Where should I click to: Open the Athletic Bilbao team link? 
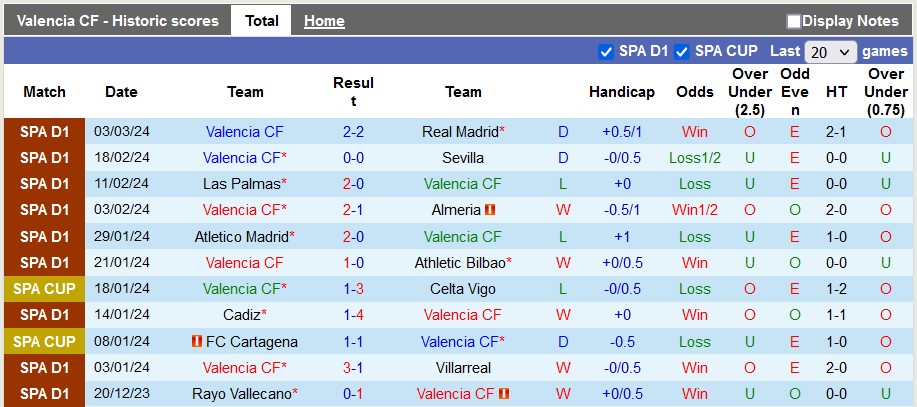point(460,262)
